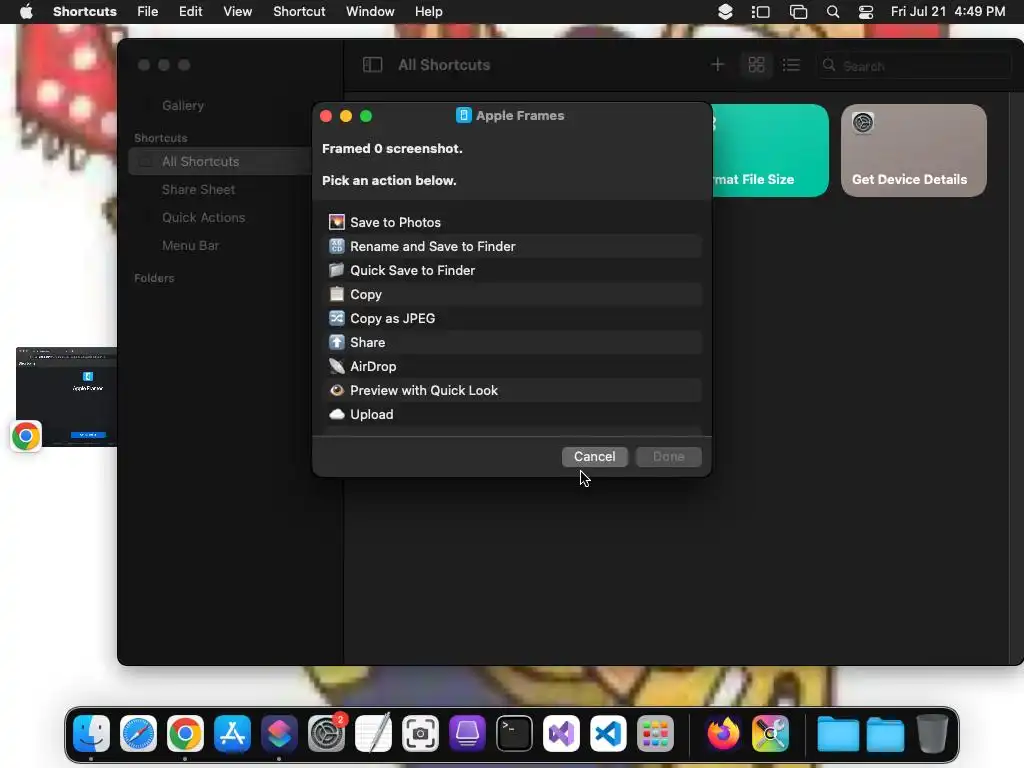Open Finder from the Dock
1024x768 pixels.
(91, 733)
